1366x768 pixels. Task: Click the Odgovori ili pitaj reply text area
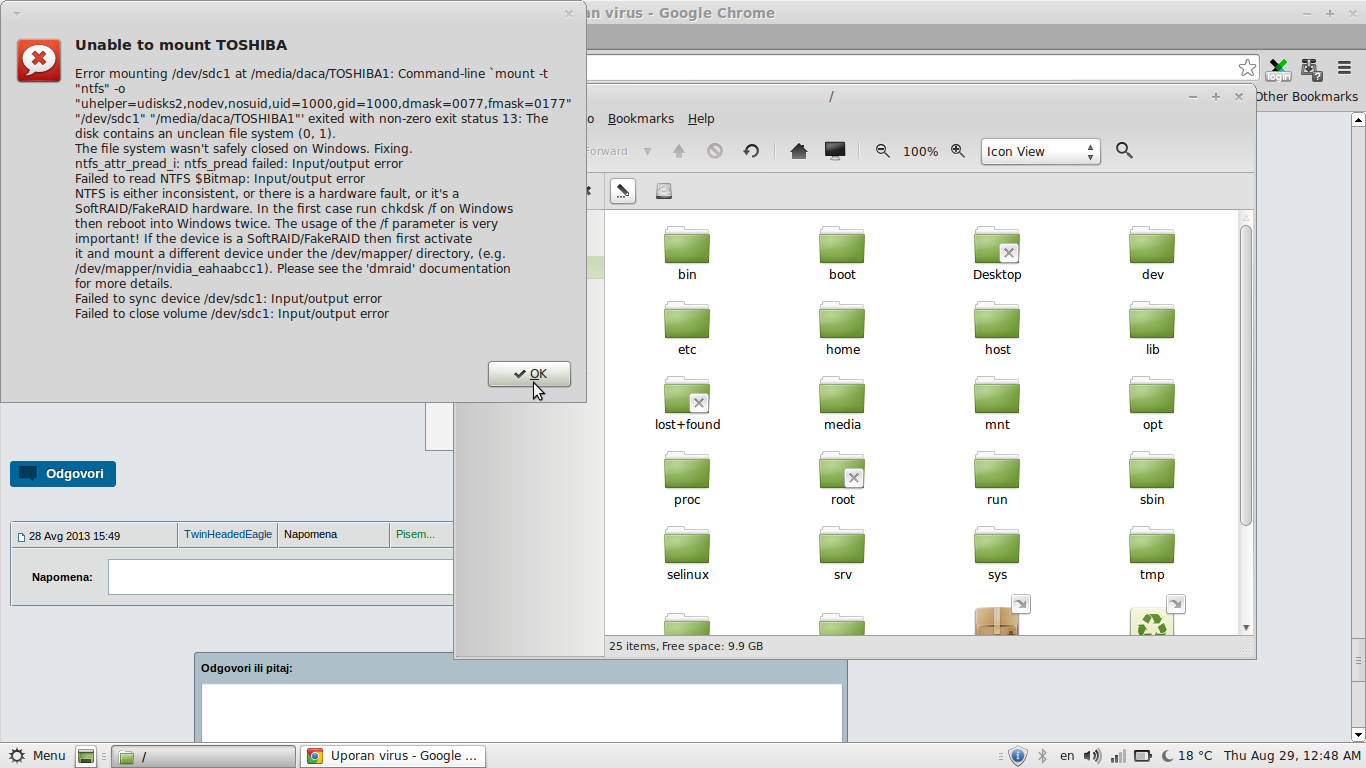coord(521,713)
